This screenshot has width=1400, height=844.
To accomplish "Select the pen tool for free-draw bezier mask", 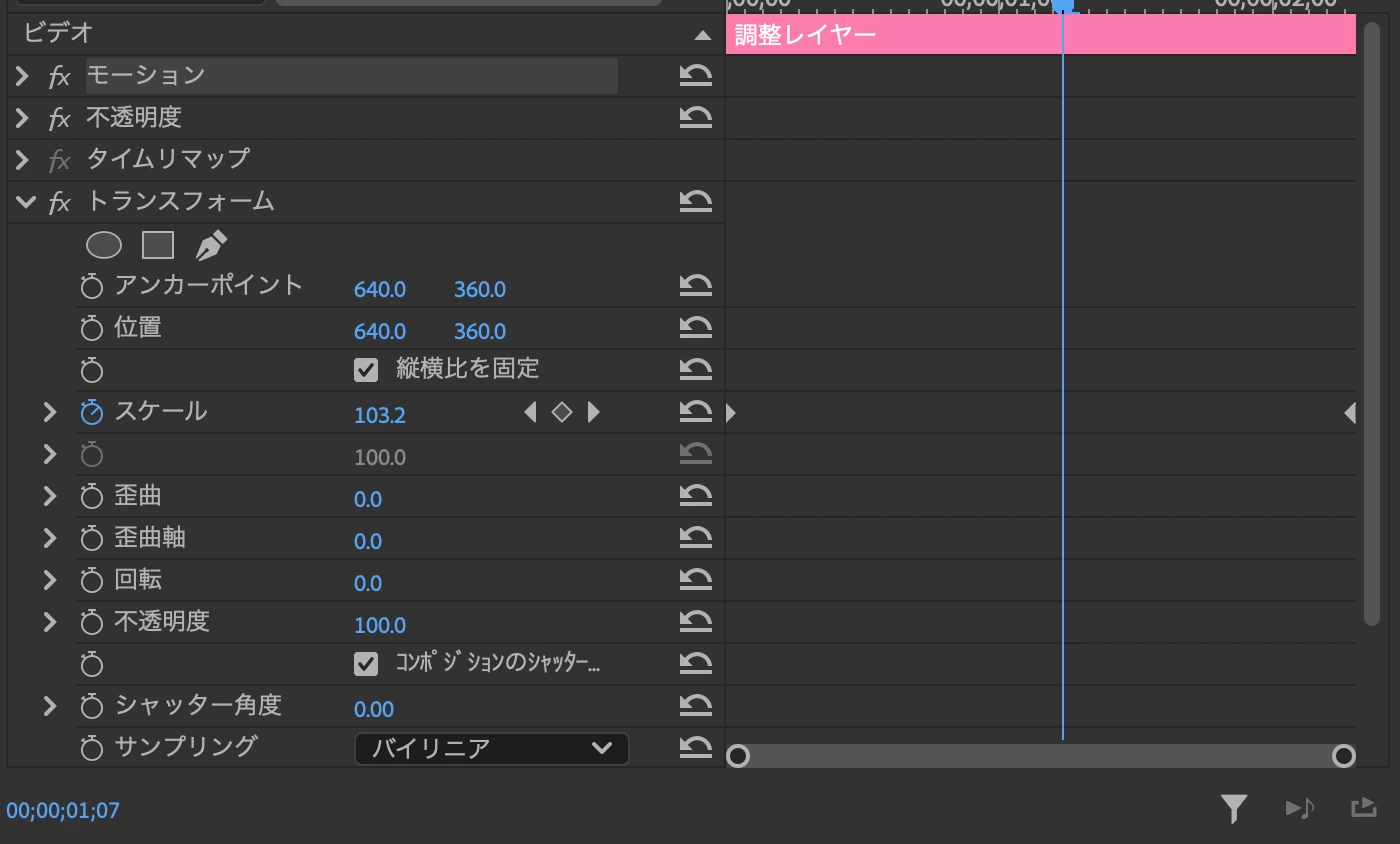I will click(x=211, y=245).
